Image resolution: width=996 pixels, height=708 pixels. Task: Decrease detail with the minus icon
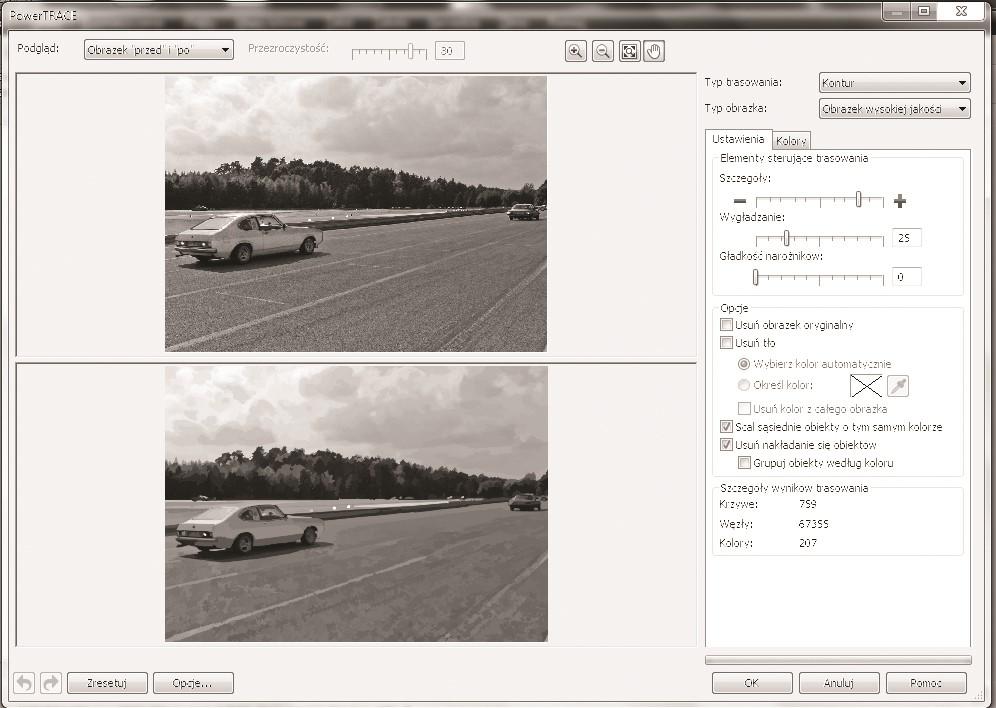(739, 201)
